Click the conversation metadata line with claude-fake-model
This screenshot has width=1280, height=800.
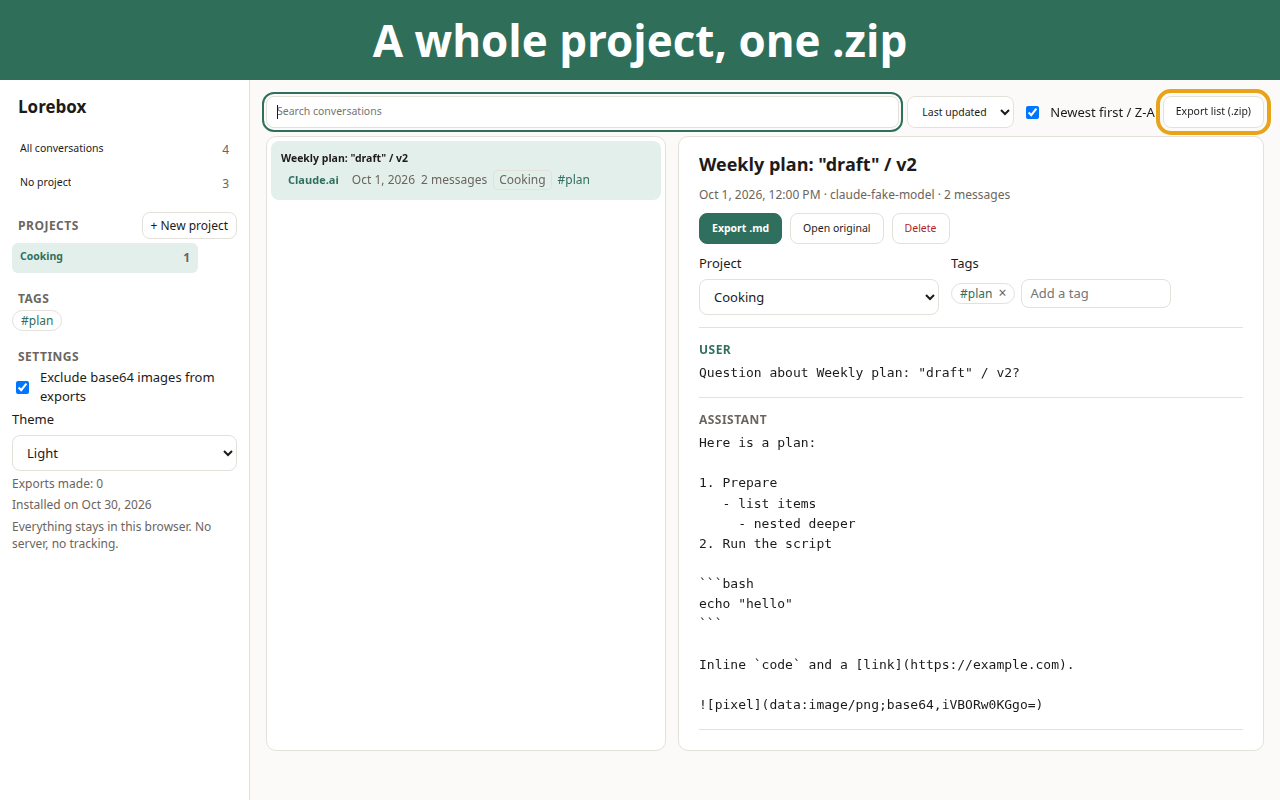coord(854,195)
